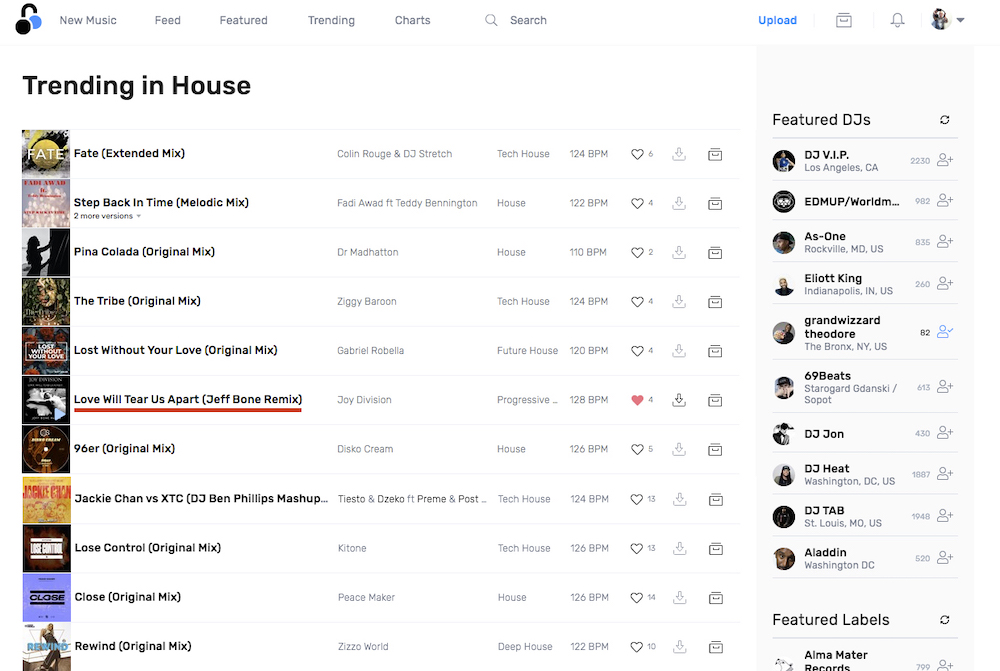
Task: Open the Close (Original Mix) artwork
Action: 47,598
